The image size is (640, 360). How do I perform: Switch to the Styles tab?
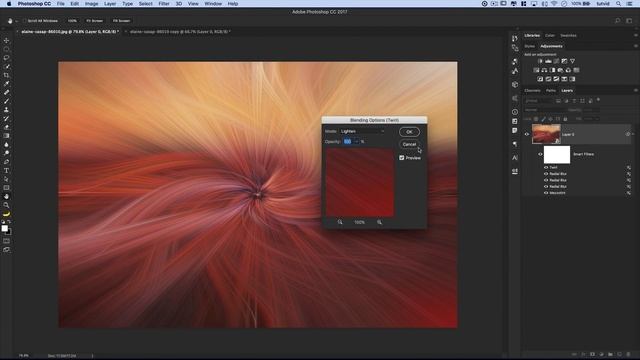click(x=529, y=46)
